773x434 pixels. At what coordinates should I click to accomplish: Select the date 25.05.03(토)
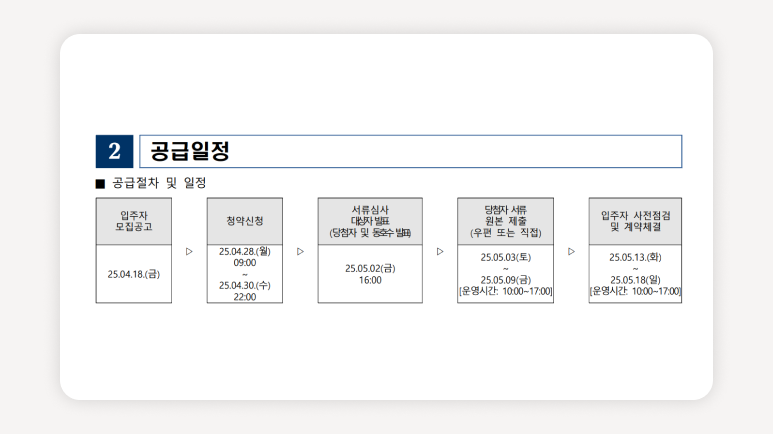coord(505,257)
